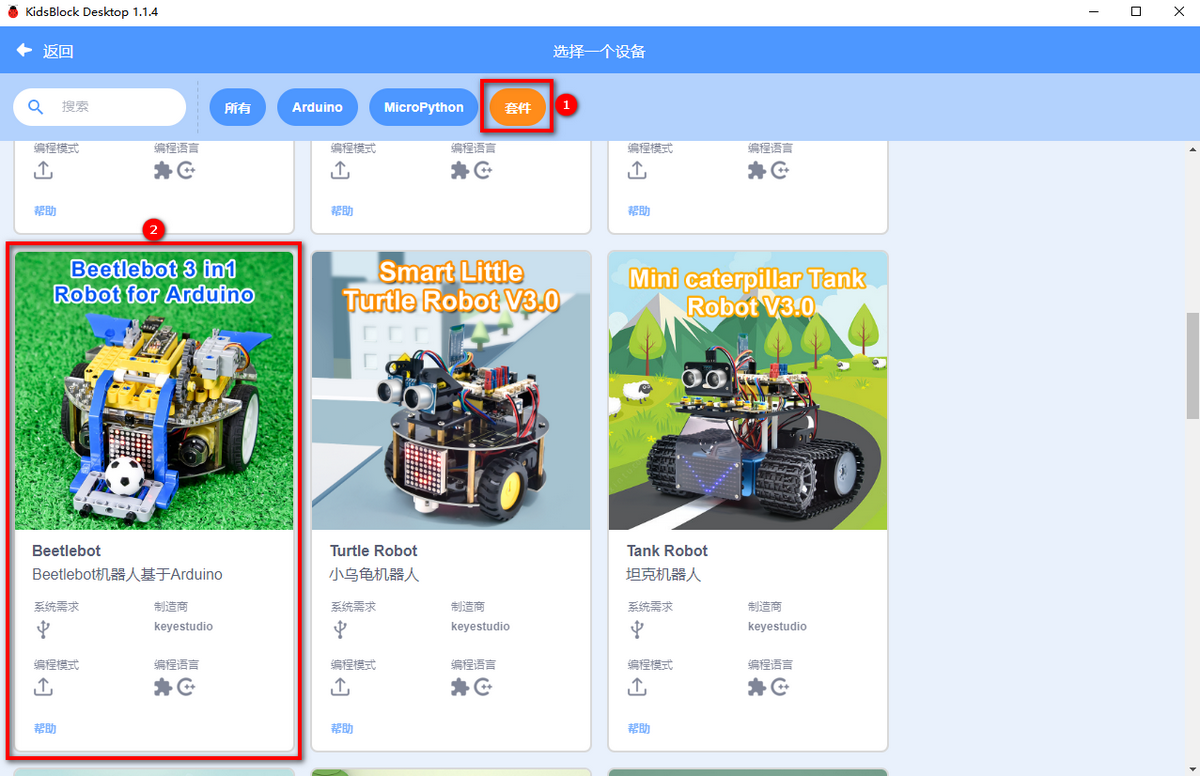Viewport: 1200px width, 776px height.
Task: Click the scrollbar up arrow
Action: pyautogui.click(x=1192, y=150)
